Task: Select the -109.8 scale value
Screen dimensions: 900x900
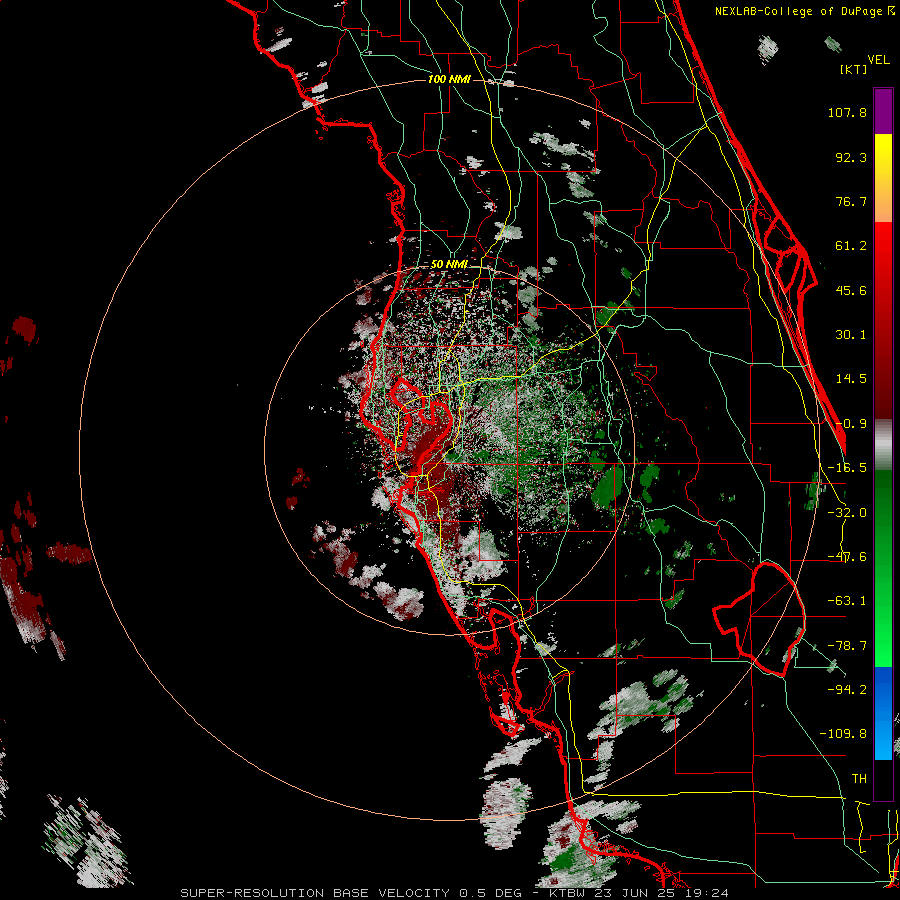Action: click(x=843, y=734)
